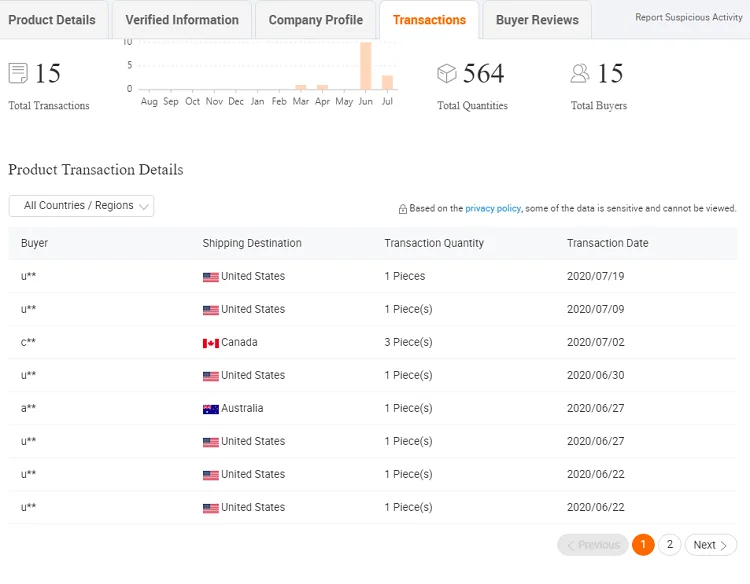750x584 pixels.
Task: Click the Next page button
Action: point(710,545)
